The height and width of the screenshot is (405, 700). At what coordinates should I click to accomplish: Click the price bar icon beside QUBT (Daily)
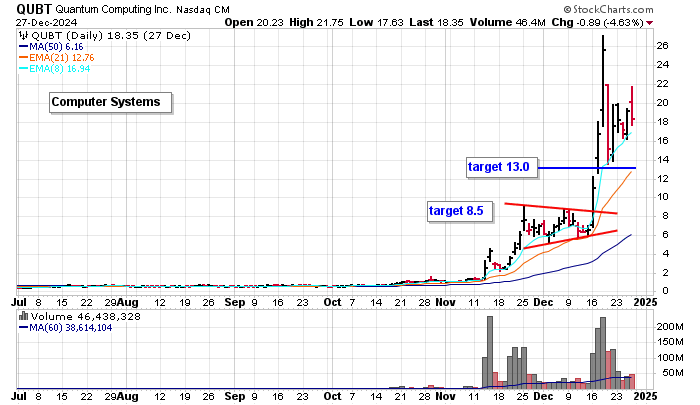pyautogui.click(x=24, y=36)
